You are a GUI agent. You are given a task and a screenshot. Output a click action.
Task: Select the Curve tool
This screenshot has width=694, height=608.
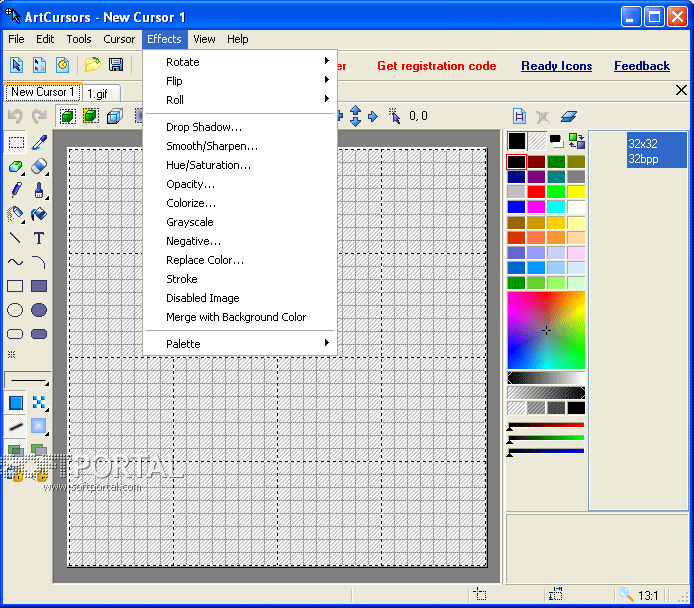pos(16,262)
